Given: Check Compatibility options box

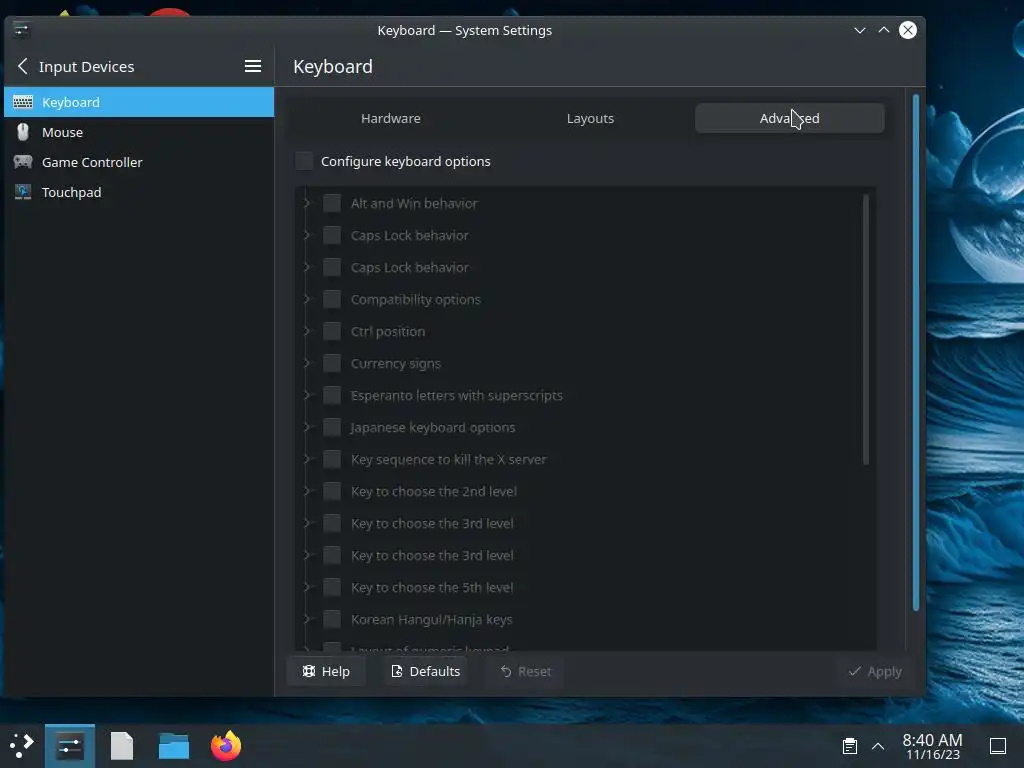Looking at the screenshot, I should pos(332,299).
